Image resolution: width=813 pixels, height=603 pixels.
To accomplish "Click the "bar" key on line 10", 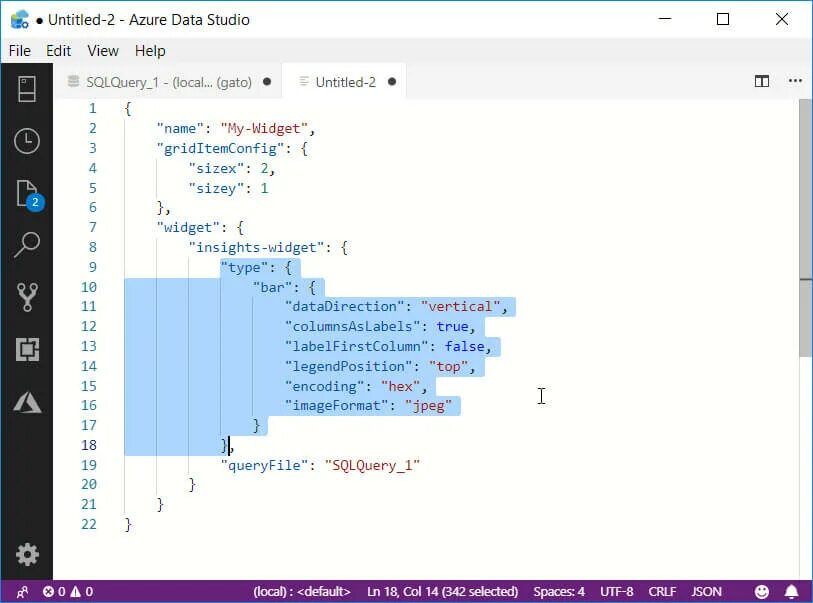I will coord(273,287).
